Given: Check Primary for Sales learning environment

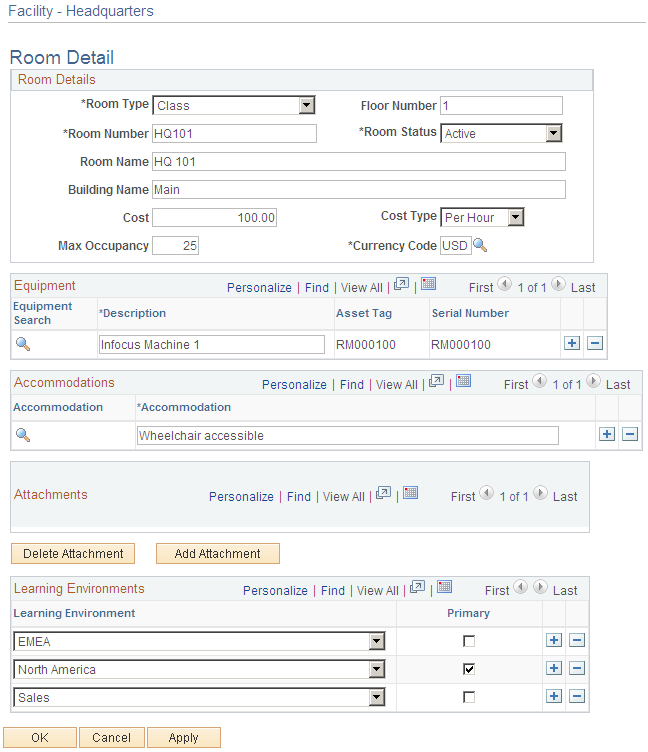Looking at the screenshot, I should pyautogui.click(x=469, y=697).
